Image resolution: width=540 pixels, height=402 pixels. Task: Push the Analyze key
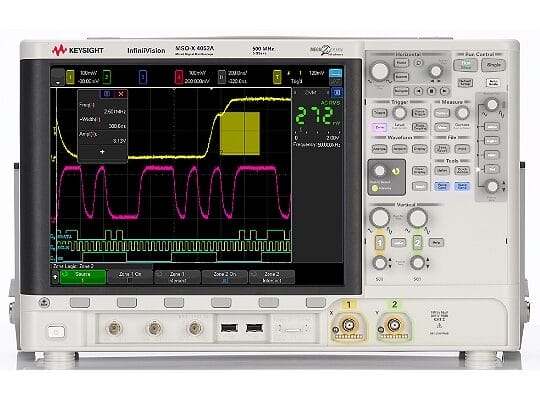pyautogui.click(x=380, y=149)
